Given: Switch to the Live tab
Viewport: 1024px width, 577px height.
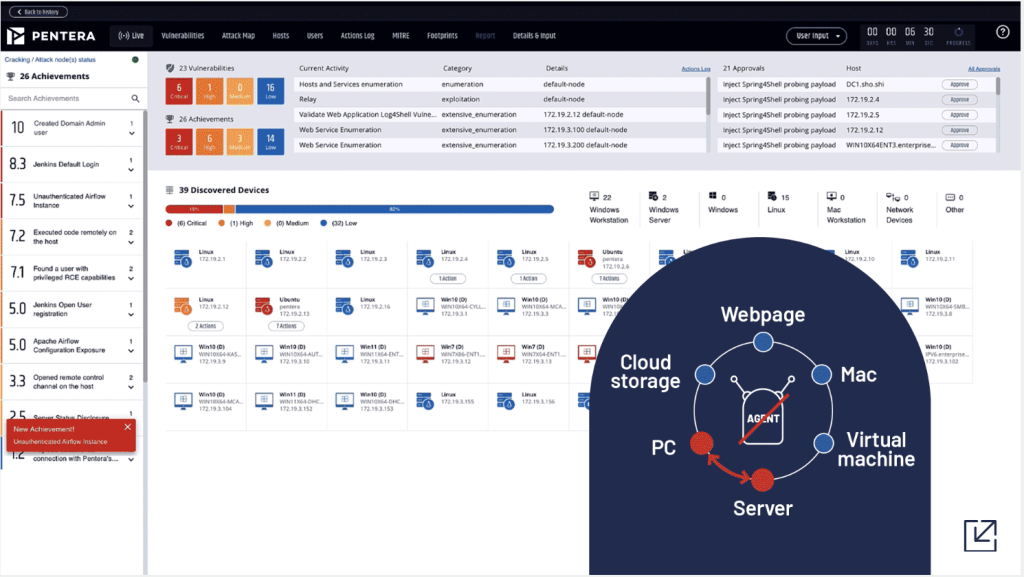Looking at the screenshot, I should pos(131,36).
